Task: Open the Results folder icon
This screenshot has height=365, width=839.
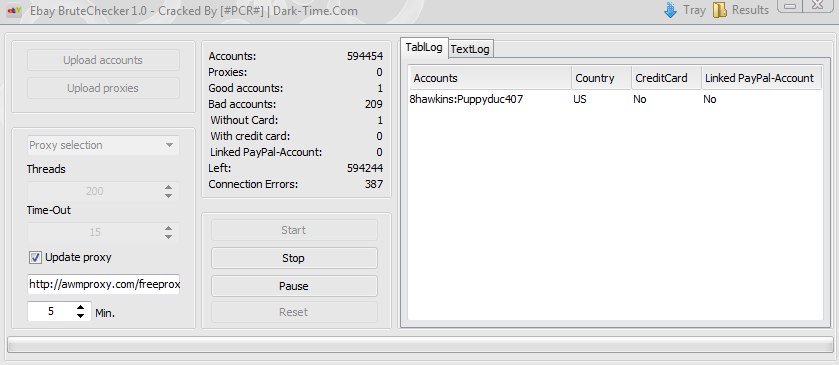Action: click(x=720, y=10)
